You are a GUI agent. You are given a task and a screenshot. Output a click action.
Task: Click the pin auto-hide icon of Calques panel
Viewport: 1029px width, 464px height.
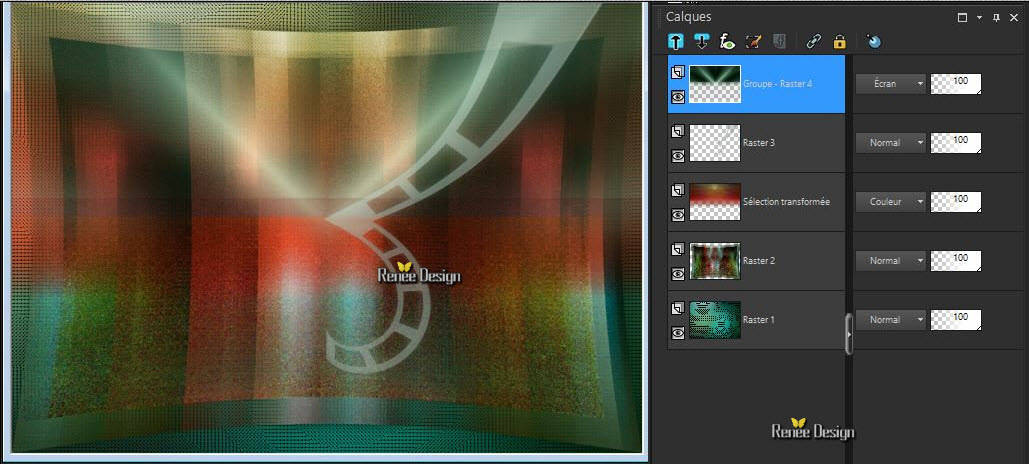996,18
